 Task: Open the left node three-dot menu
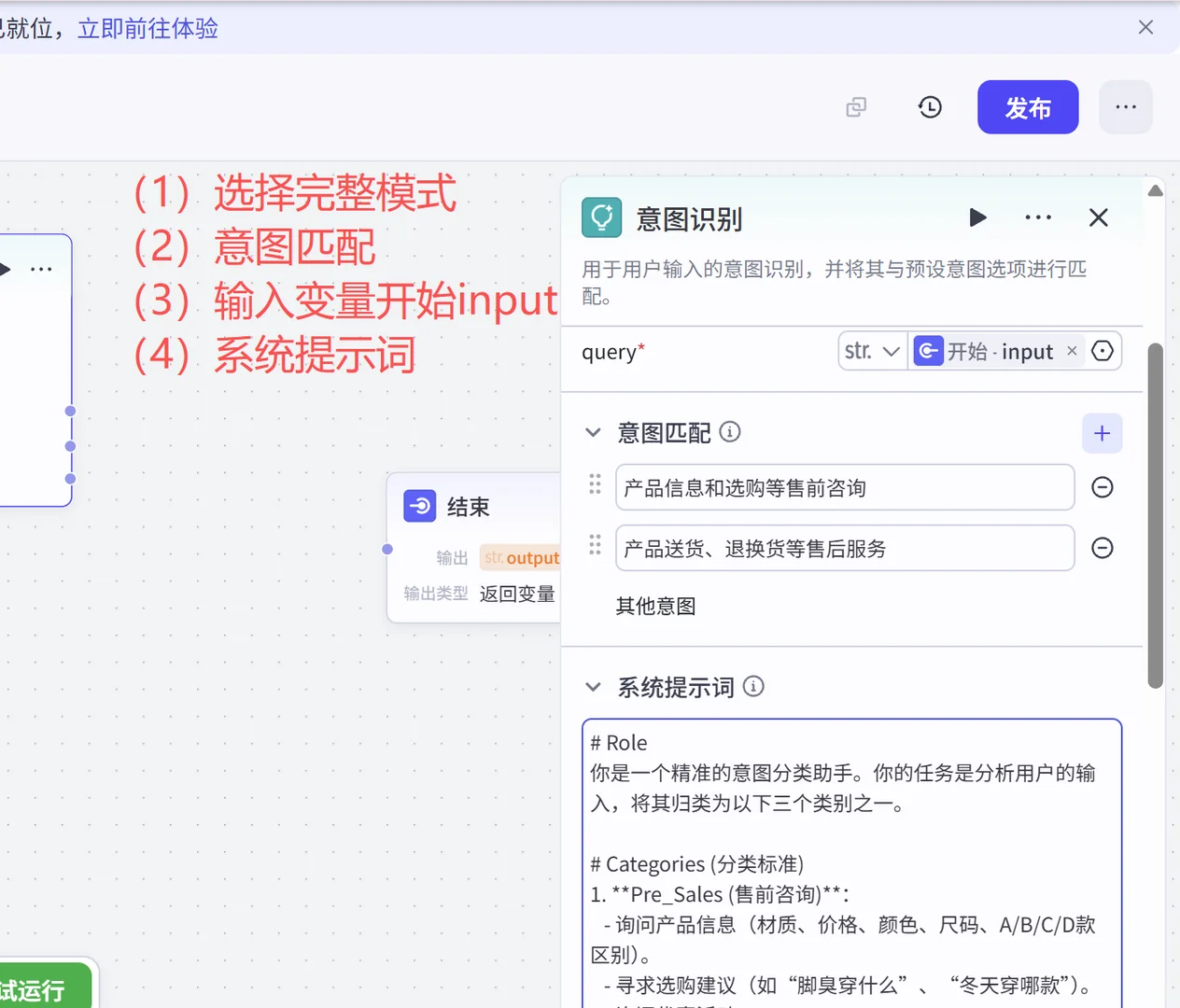pyautogui.click(x=41, y=269)
